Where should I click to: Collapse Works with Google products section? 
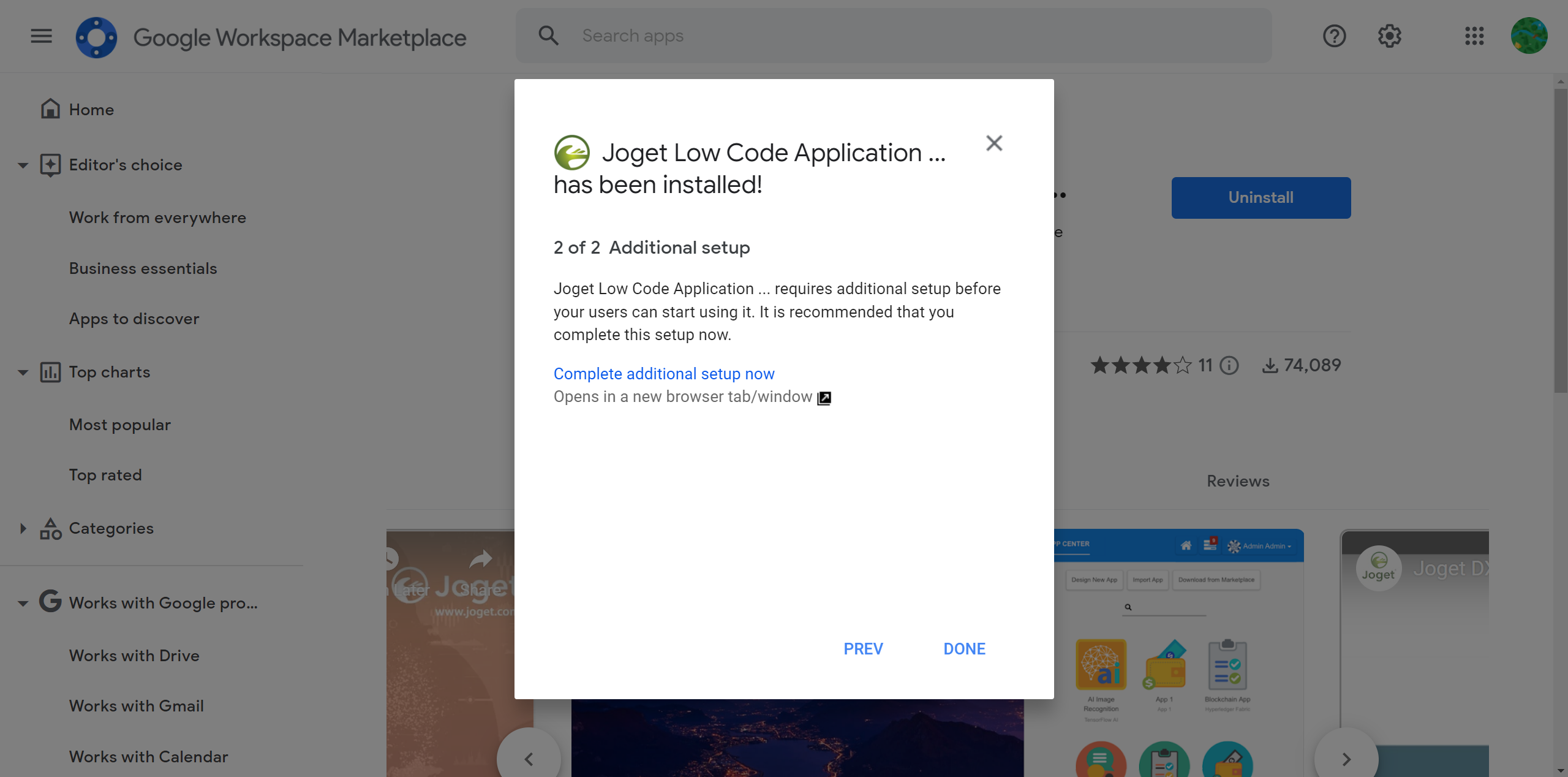(23, 604)
